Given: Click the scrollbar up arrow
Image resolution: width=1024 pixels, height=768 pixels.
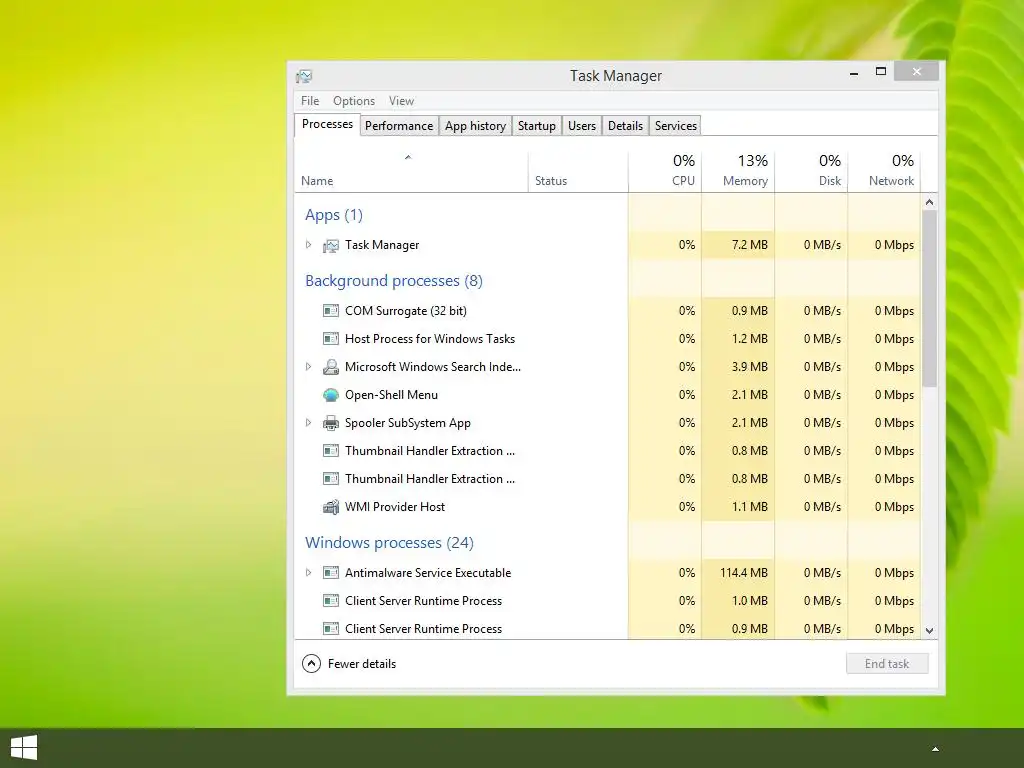Looking at the screenshot, I should (x=929, y=202).
